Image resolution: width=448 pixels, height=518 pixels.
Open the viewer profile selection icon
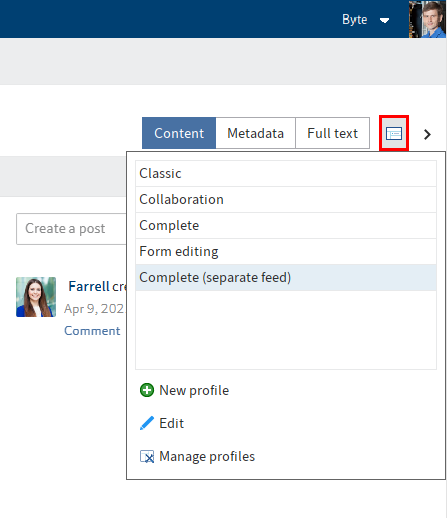tap(394, 134)
